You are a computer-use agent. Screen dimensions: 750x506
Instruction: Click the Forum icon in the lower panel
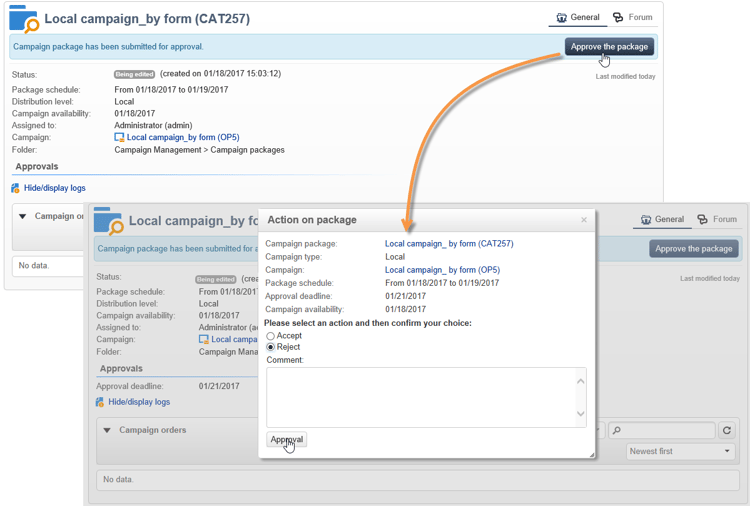[x=702, y=219]
